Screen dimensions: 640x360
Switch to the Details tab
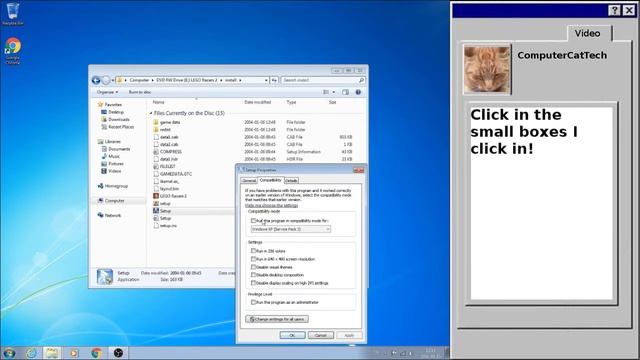[291, 180]
